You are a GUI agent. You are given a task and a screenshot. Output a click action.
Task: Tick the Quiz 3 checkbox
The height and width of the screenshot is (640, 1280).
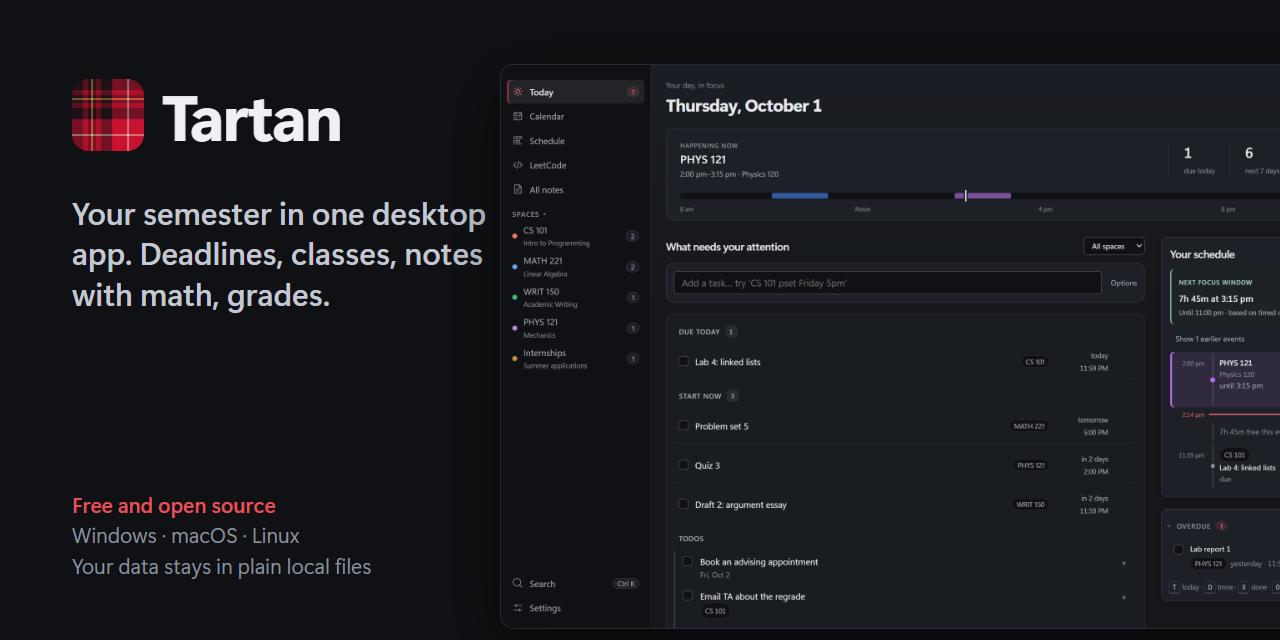tap(684, 465)
